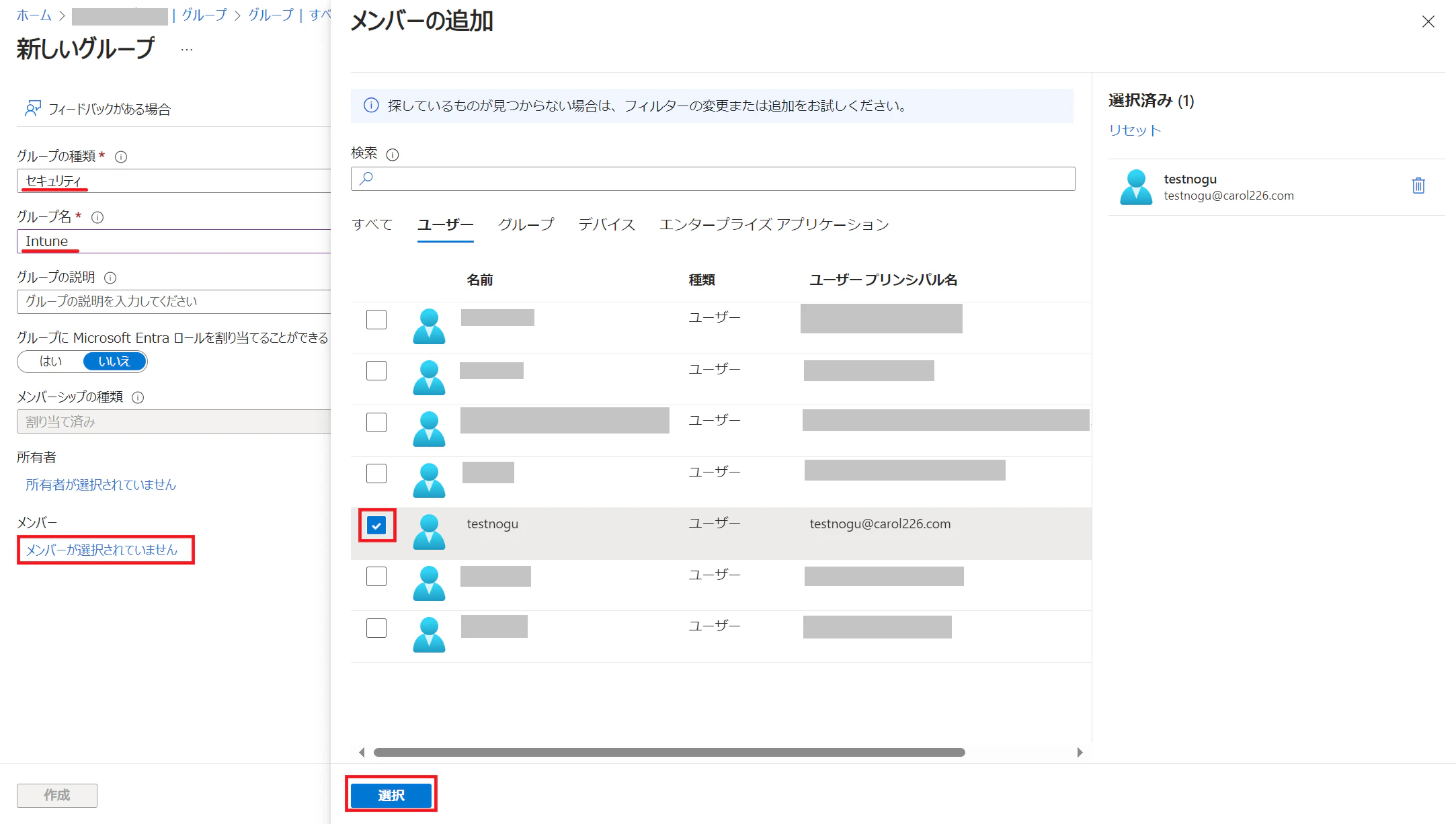The image size is (1456, 824).
Task: Click the 所有者が選択されていません link
Action: tap(101, 485)
